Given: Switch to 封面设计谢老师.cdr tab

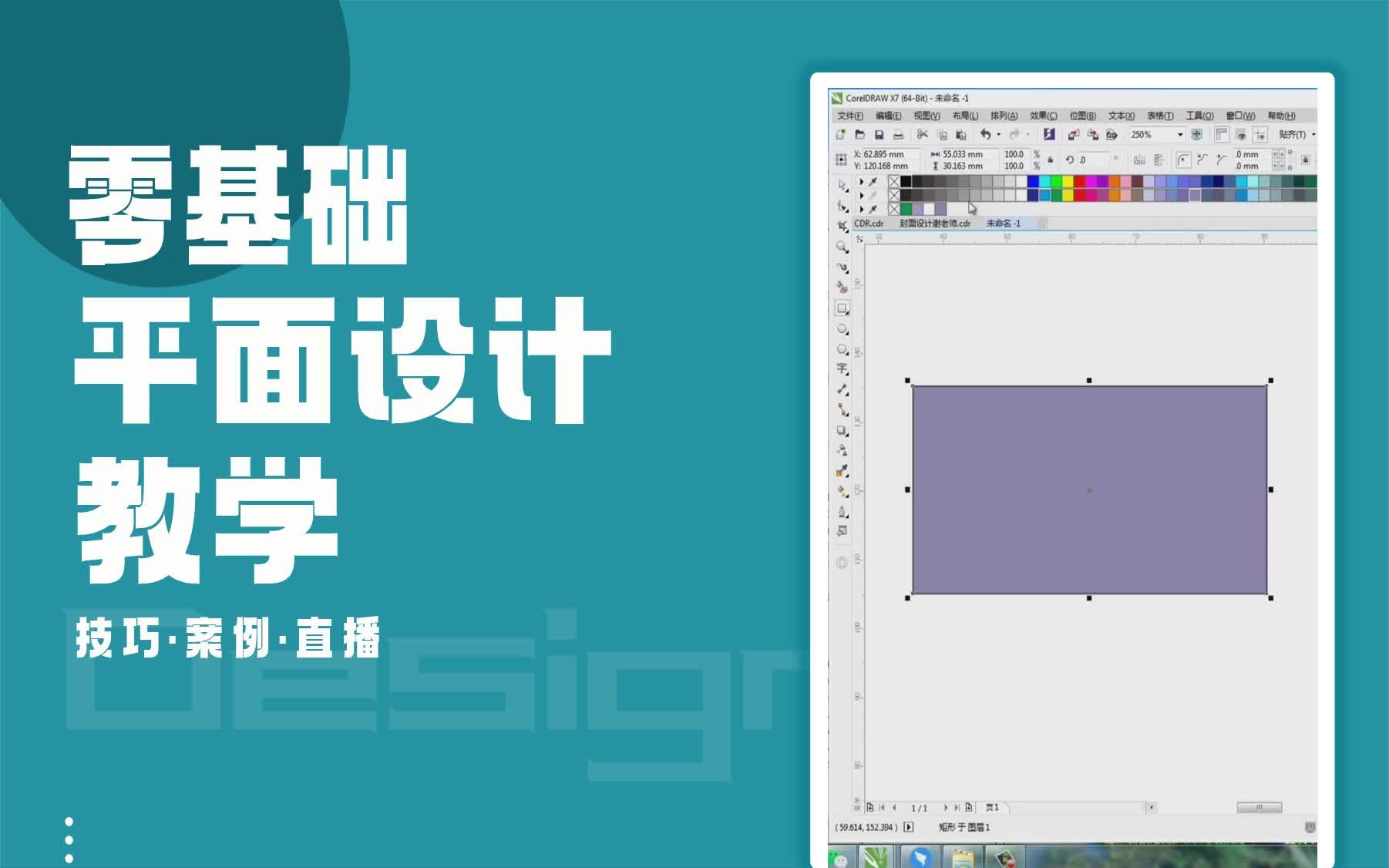Looking at the screenshot, I should click(x=935, y=224).
